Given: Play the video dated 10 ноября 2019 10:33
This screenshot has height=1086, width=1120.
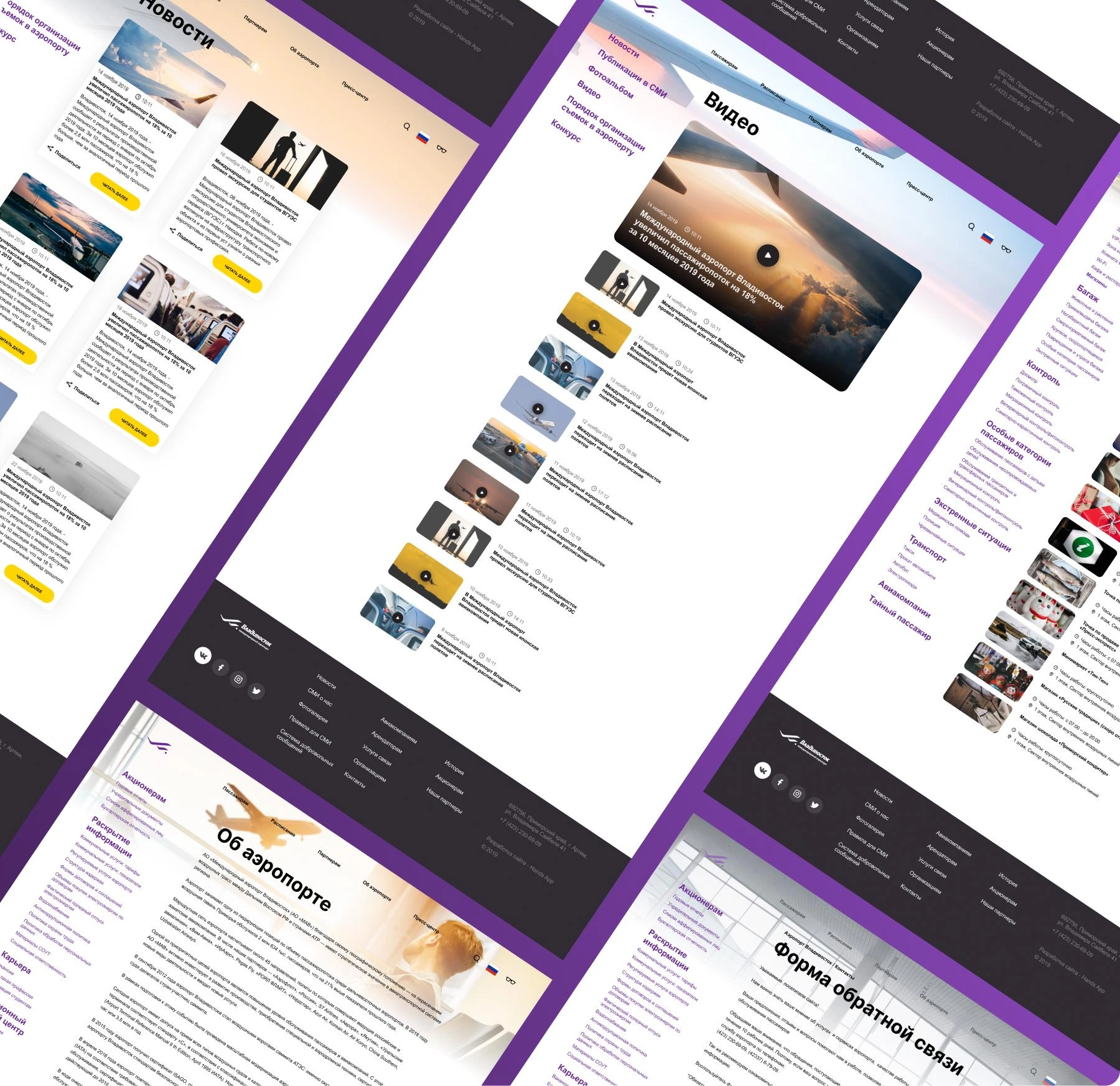Looking at the screenshot, I should (454, 534).
